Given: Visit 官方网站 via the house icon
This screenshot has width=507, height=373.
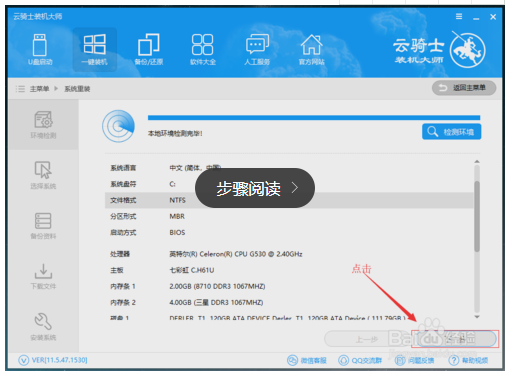Looking at the screenshot, I should pyautogui.click(x=312, y=49).
